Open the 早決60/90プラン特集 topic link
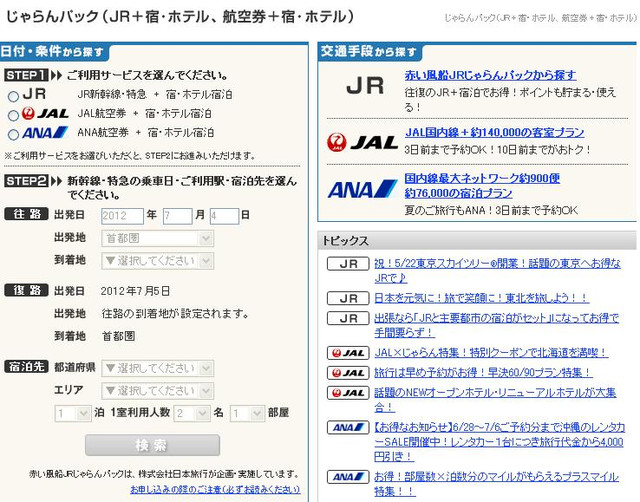This screenshot has height=502, width=640. click(x=483, y=373)
